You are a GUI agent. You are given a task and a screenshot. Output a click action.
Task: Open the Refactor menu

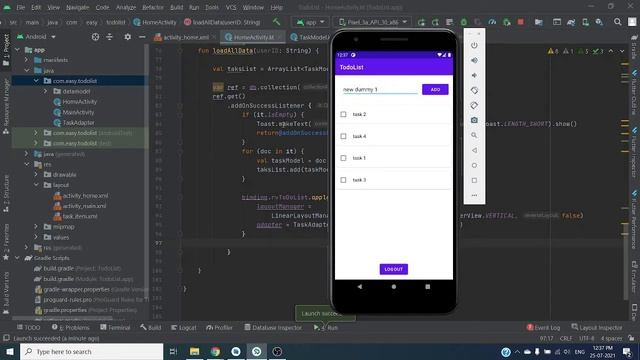(x=153, y=7)
